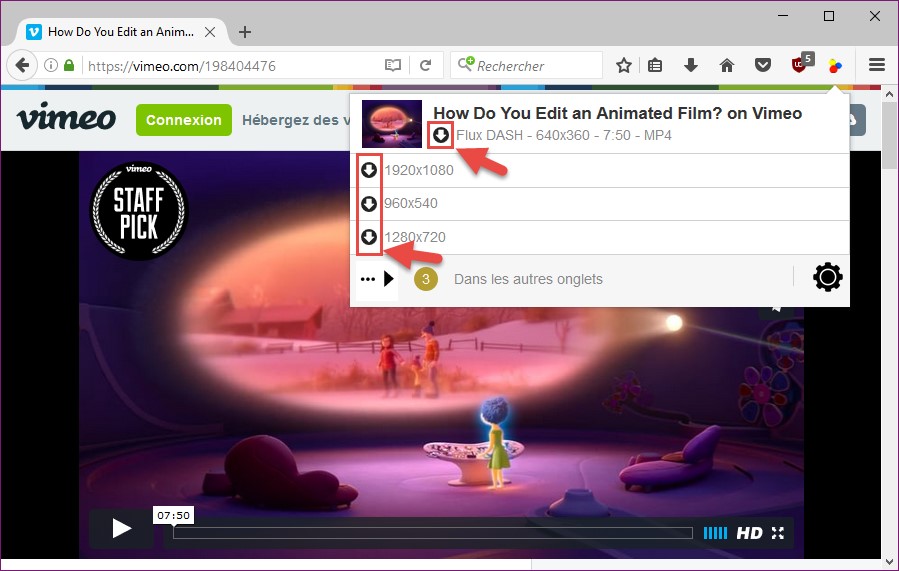This screenshot has width=899, height=571.
Task: Go to the home page
Action: 726,65
